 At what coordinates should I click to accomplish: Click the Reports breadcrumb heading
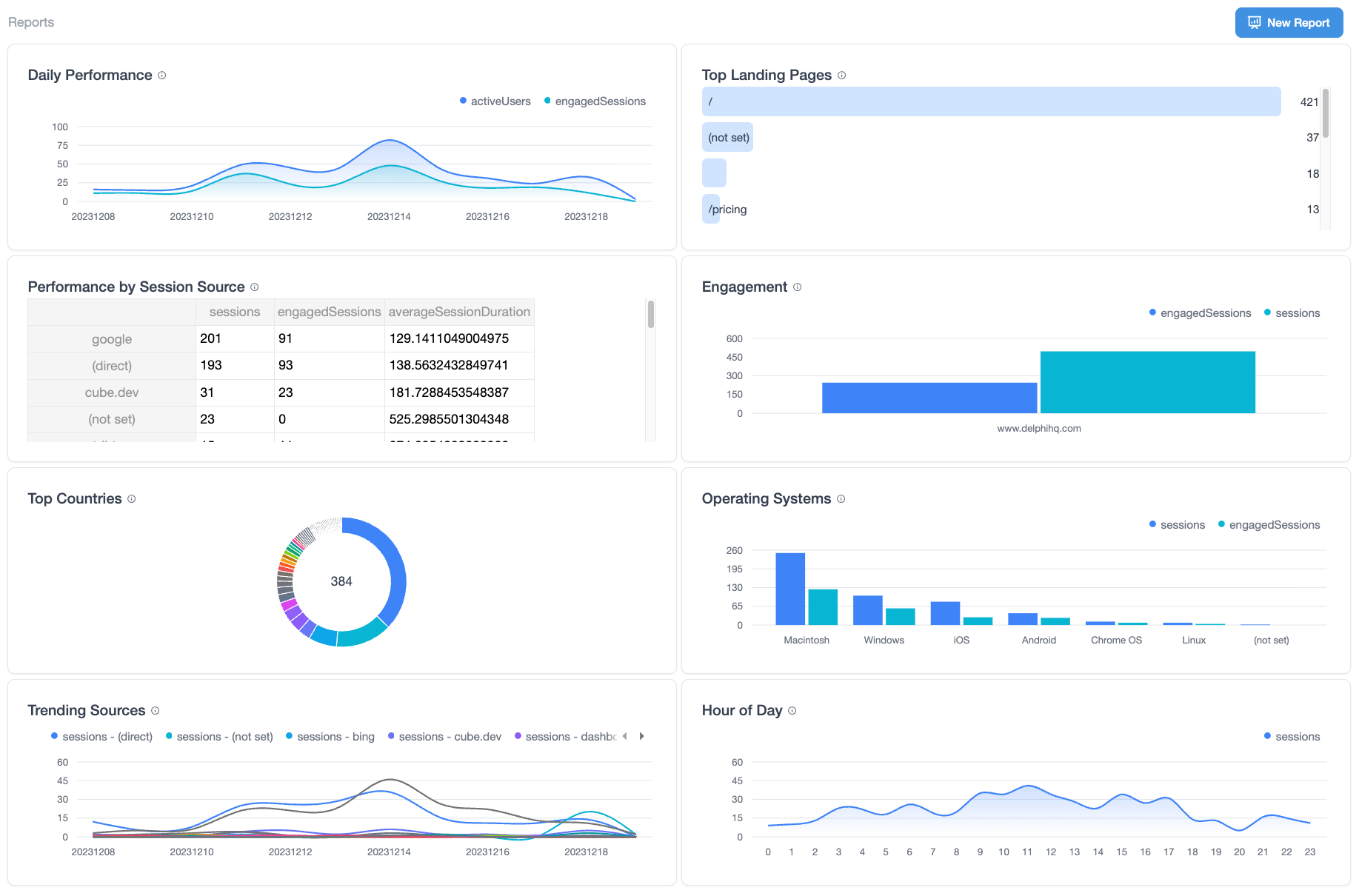click(x=31, y=22)
